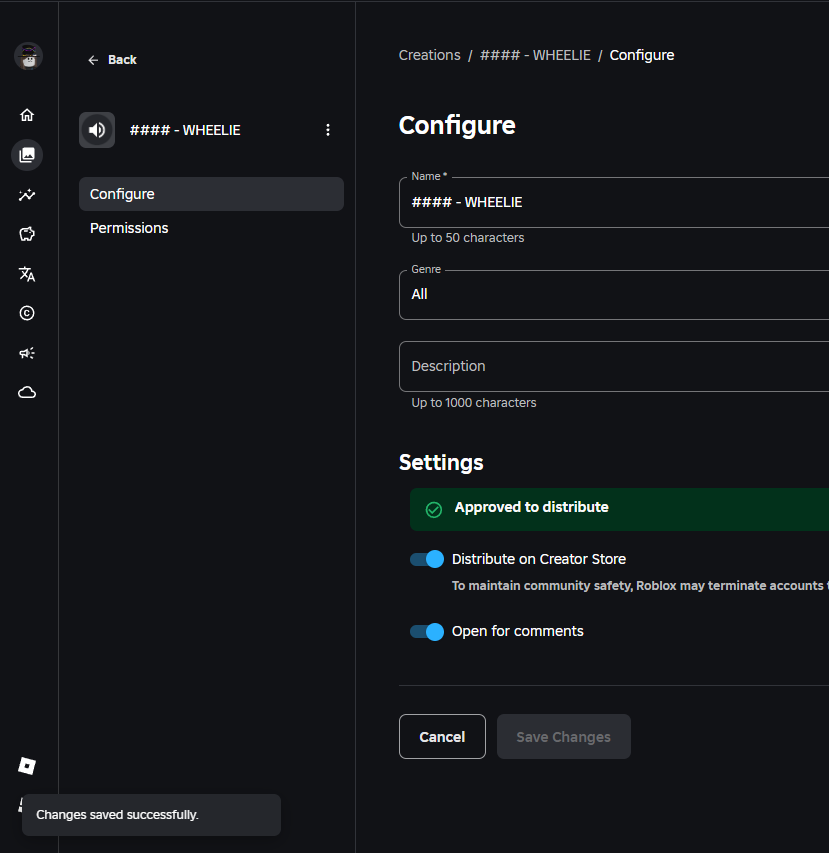Viewport: 829px width, 853px height.
Task: Turn off Open for comments toggle
Action: pyautogui.click(x=427, y=631)
